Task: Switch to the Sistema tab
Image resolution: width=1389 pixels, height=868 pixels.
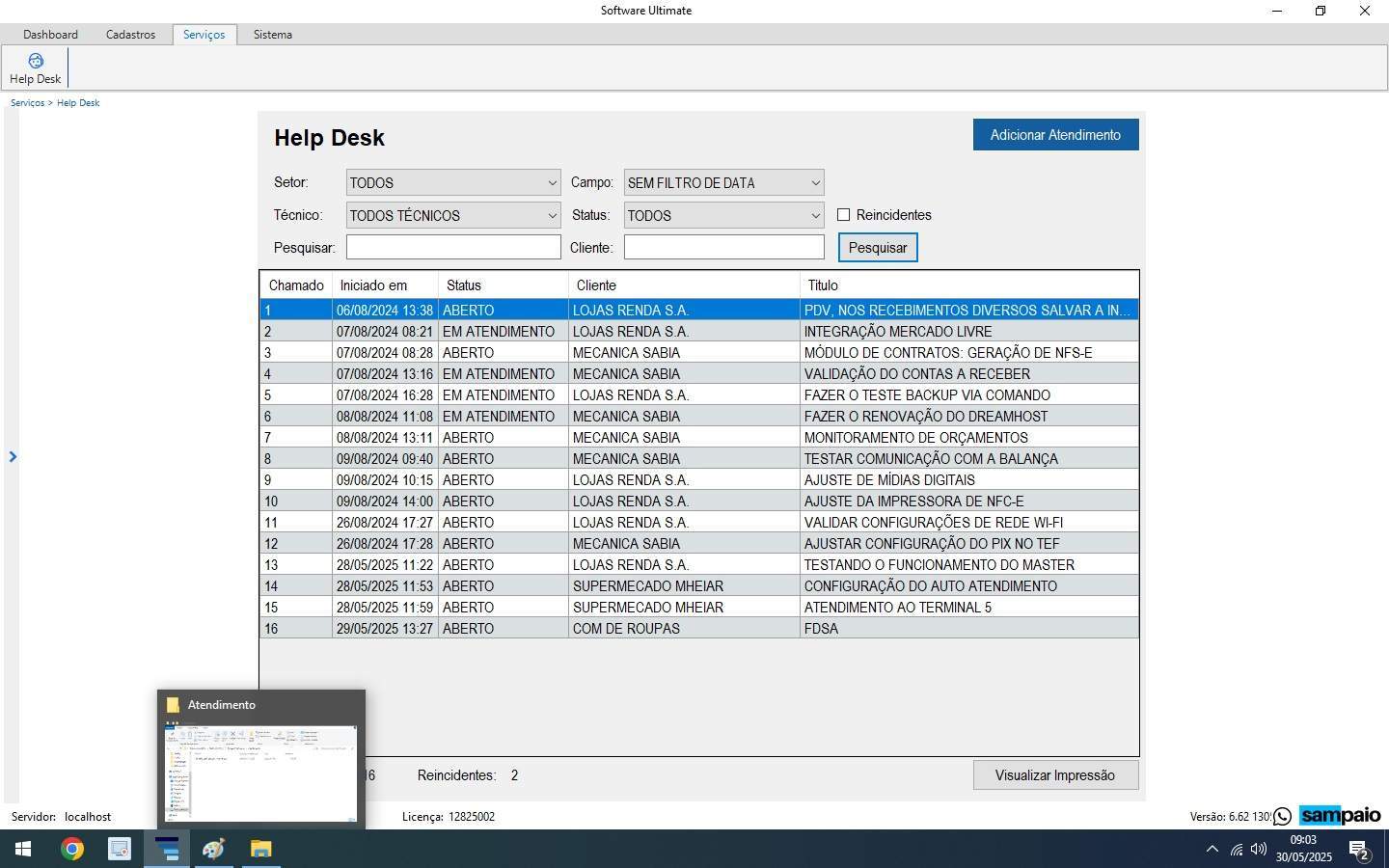Action: (x=273, y=35)
